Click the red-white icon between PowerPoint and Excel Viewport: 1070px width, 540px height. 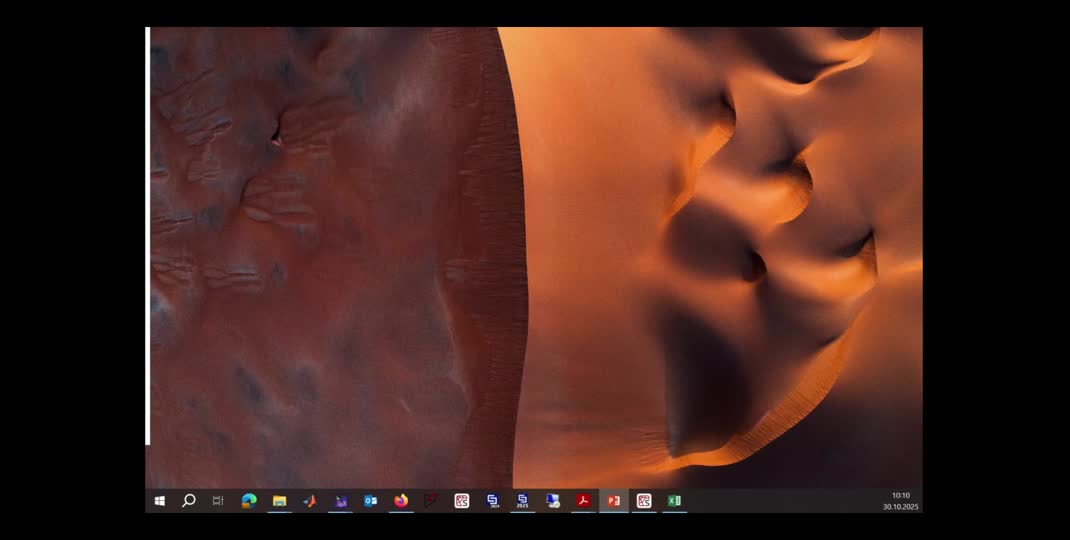click(644, 501)
